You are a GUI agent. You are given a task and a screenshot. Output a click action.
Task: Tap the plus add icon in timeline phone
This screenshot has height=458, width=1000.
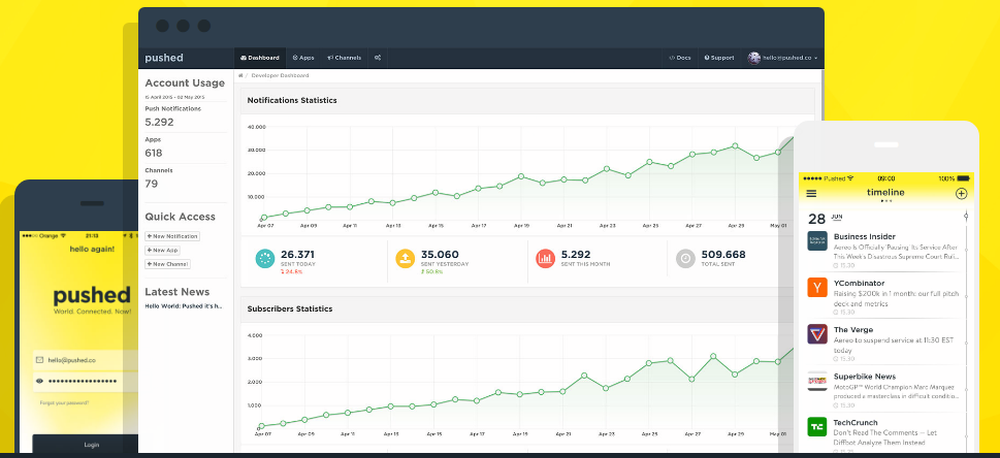tap(961, 193)
